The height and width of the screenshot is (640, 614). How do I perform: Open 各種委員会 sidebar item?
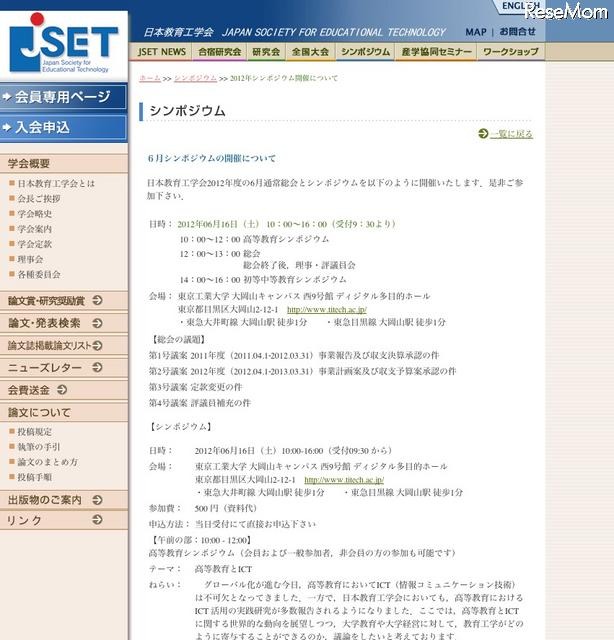(x=39, y=274)
